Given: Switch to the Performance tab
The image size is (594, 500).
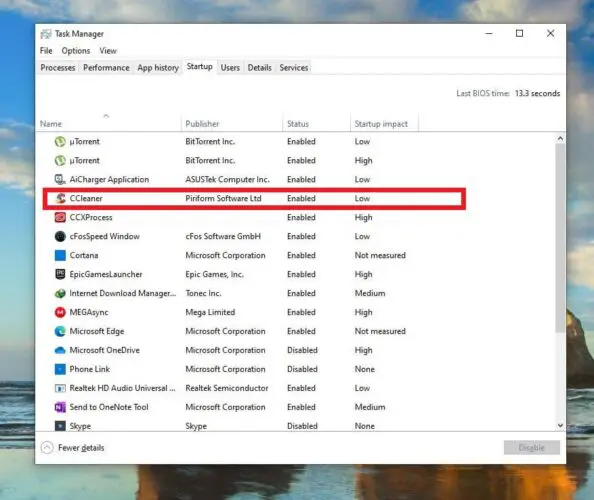Looking at the screenshot, I should click(106, 68).
